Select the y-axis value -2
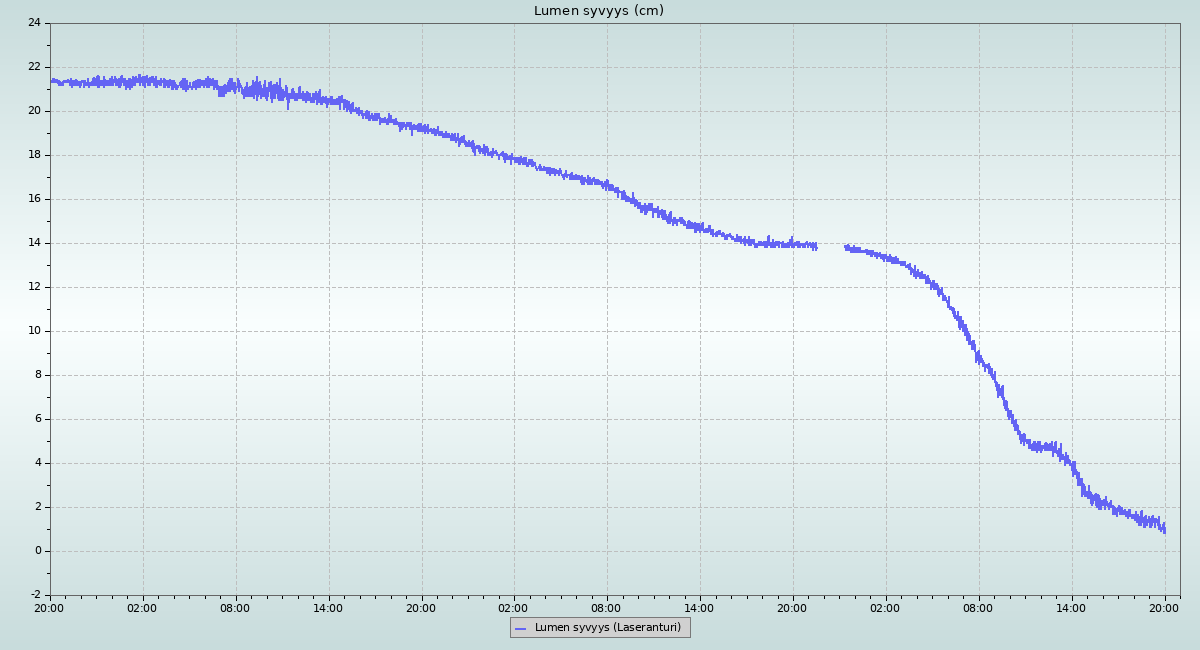This screenshot has width=1200, height=650. [35, 595]
